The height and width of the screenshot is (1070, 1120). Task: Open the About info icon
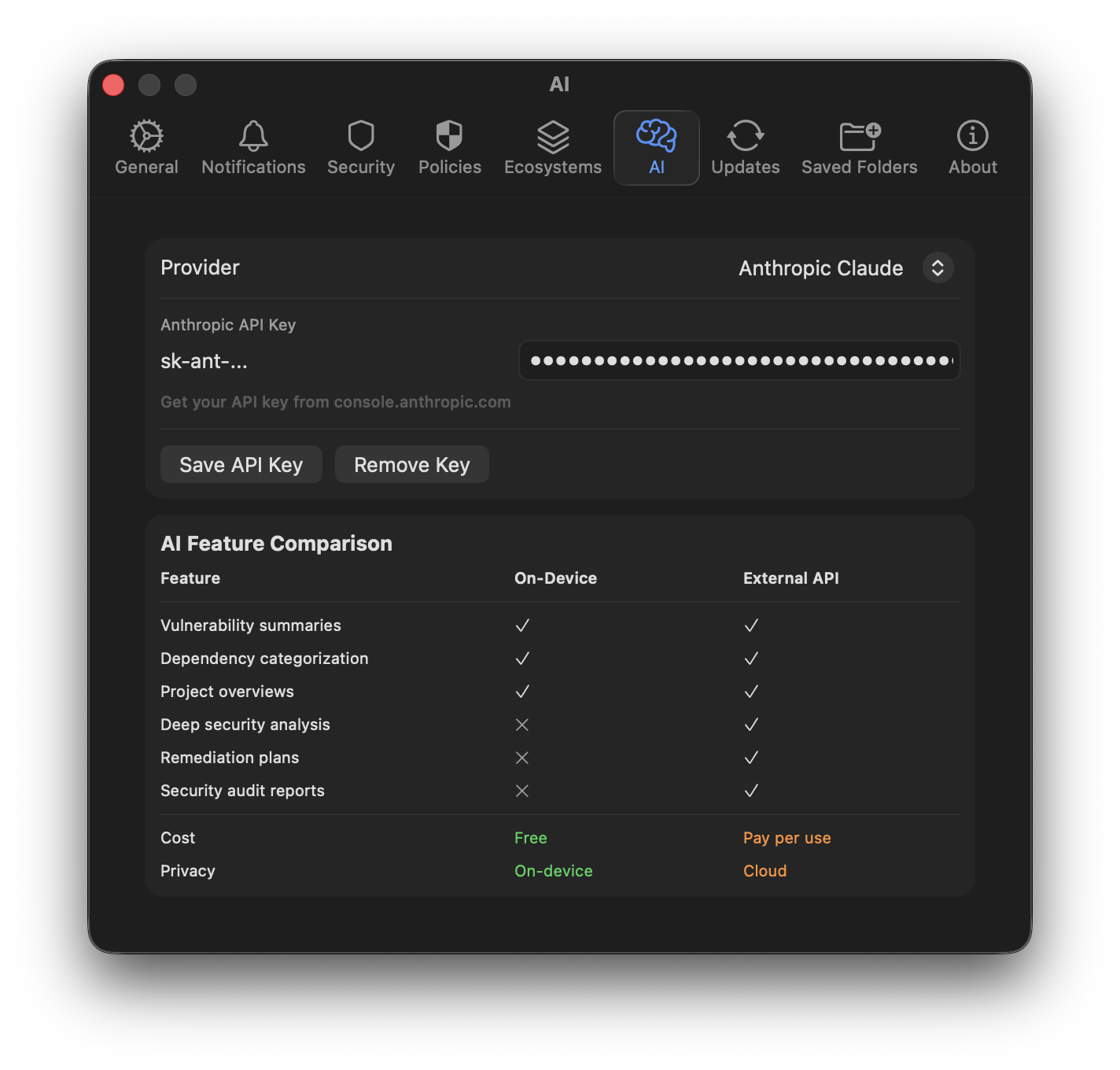(972, 136)
